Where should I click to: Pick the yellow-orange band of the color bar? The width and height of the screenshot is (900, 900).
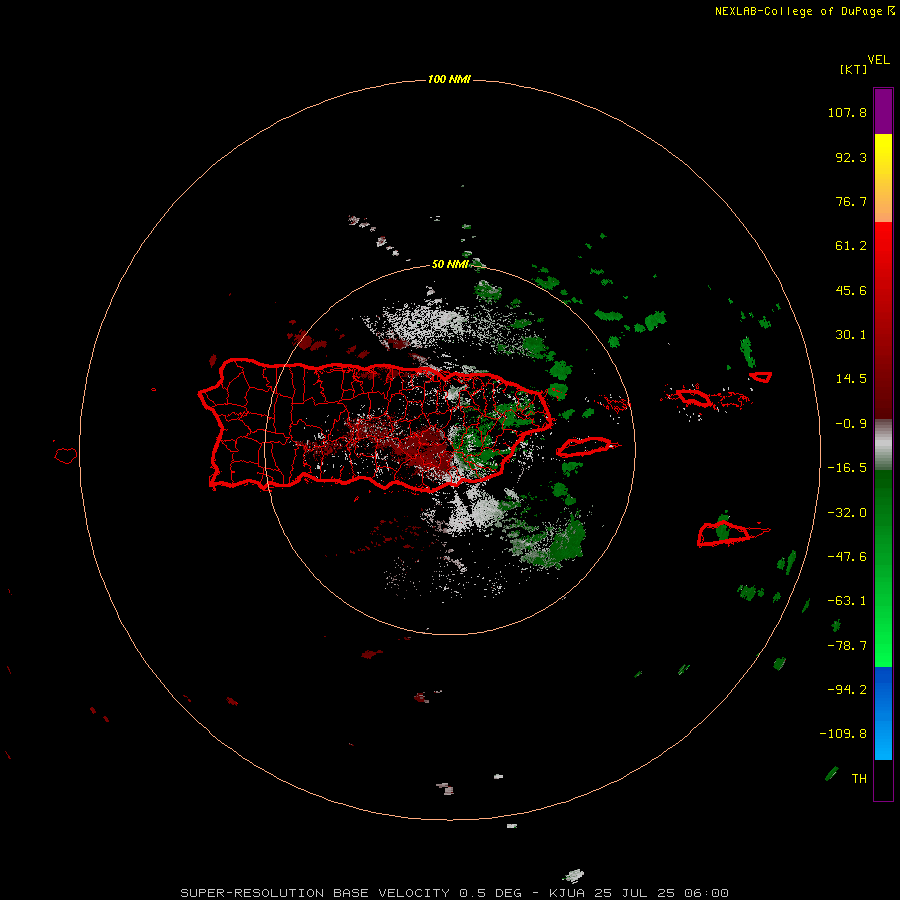click(883, 178)
